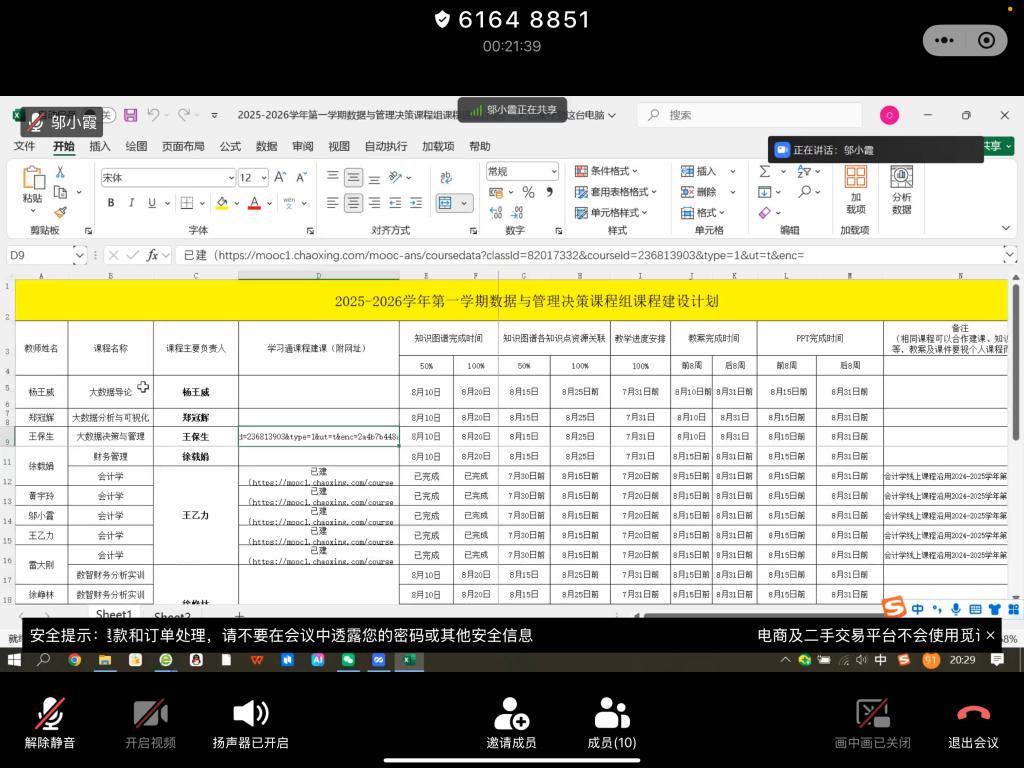This screenshot has height=768, width=1024.
Task: Click the 加载项 add-ins icon
Action: point(855,188)
